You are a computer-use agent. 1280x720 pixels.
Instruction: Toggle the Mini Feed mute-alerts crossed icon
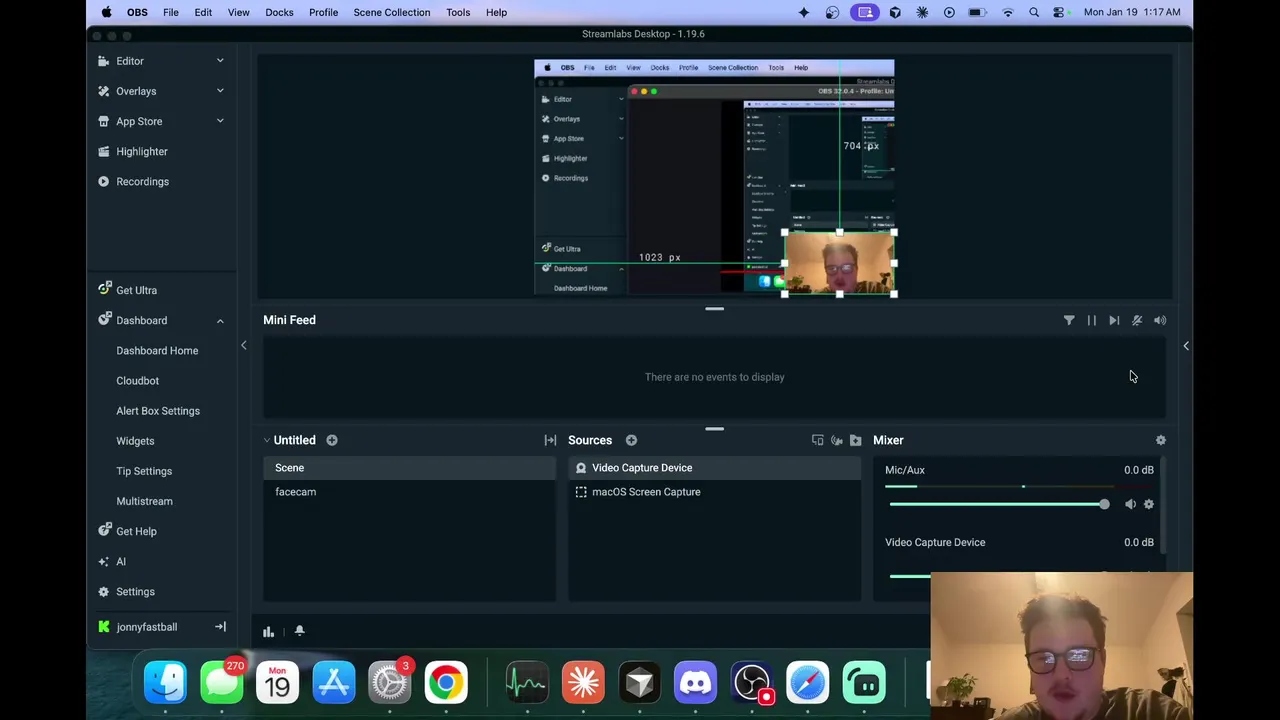tap(1137, 320)
